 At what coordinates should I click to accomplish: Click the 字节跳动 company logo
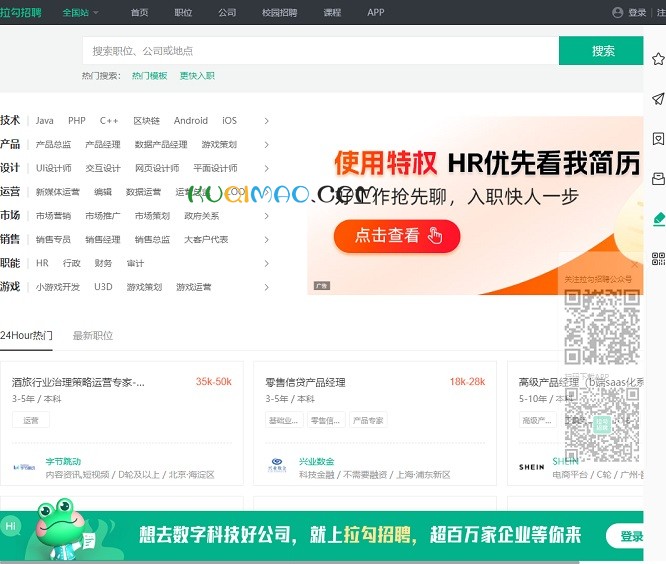24,468
